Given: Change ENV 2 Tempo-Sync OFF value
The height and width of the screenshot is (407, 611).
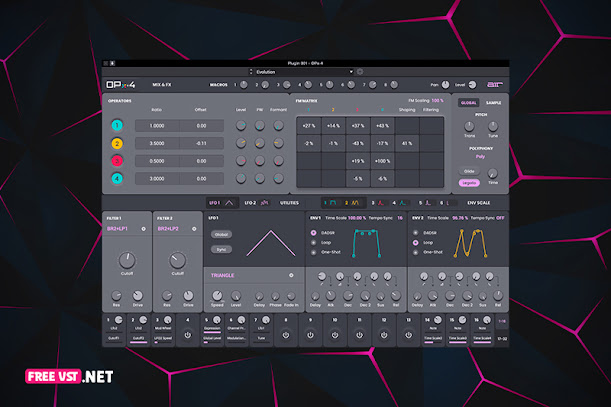Looking at the screenshot, I should [x=500, y=218].
